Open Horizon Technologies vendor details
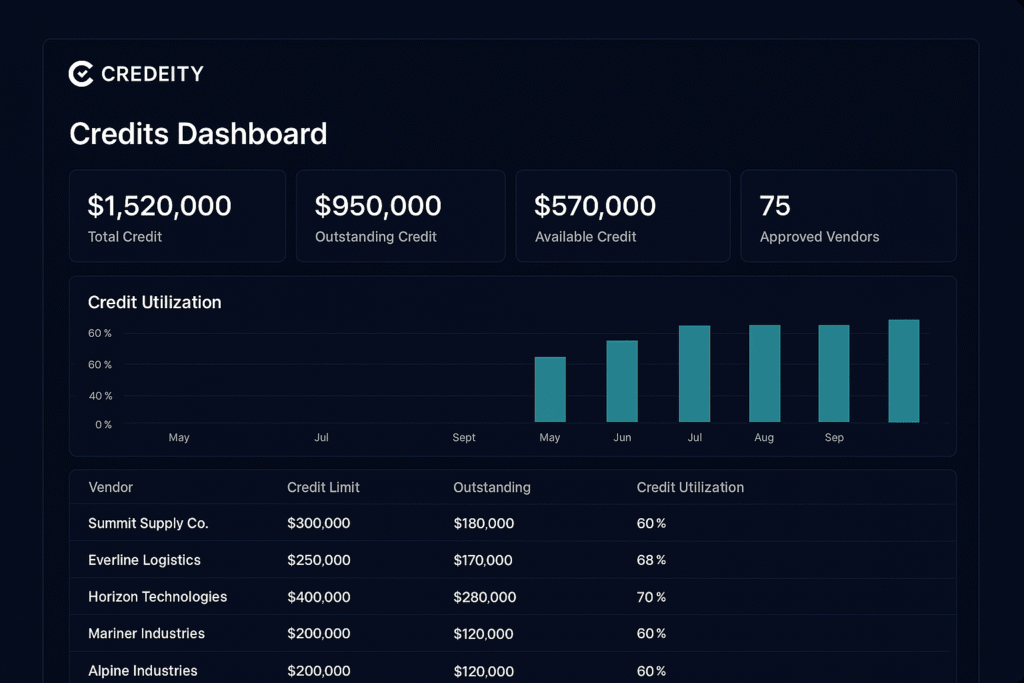 coord(157,597)
